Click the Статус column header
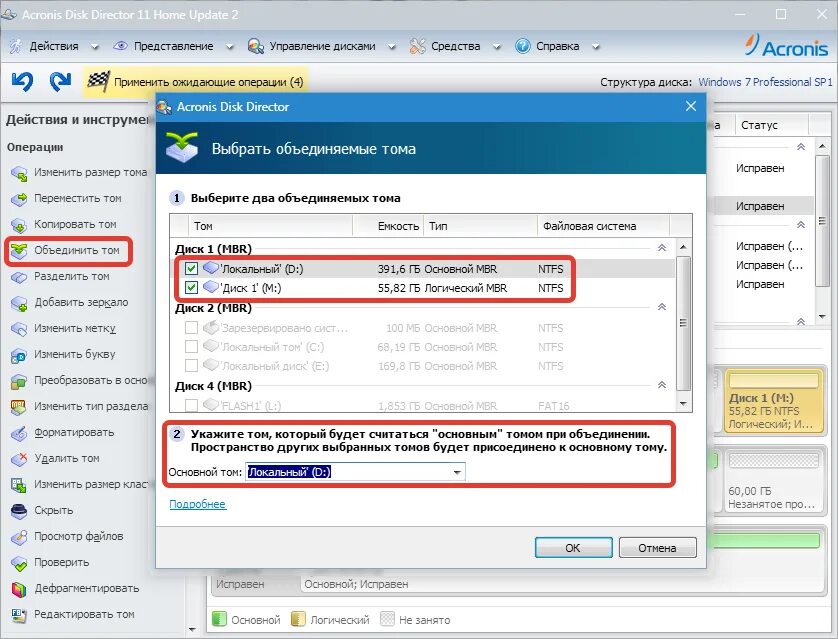This screenshot has width=838, height=639. [772, 125]
